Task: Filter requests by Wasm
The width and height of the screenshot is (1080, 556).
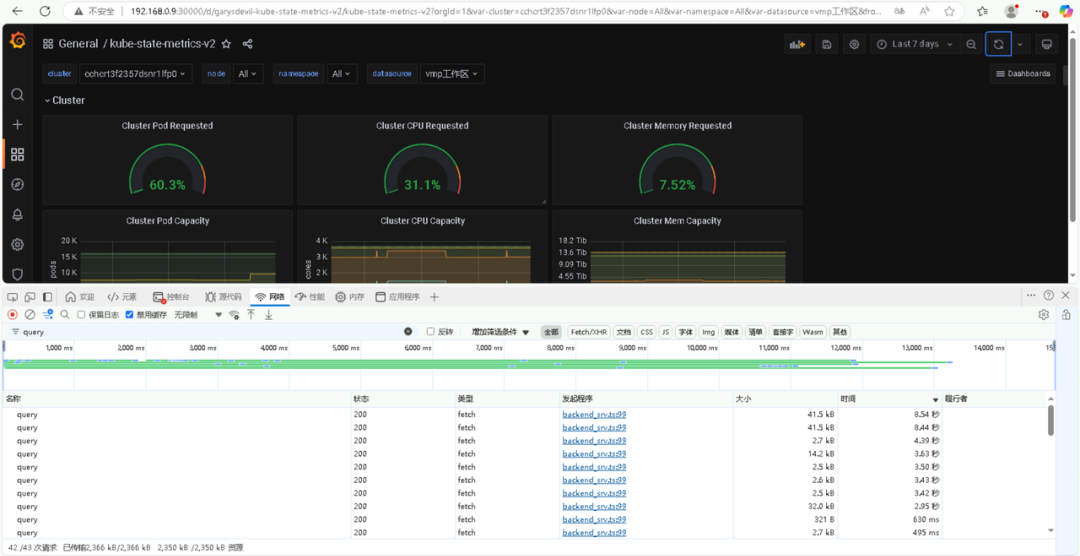Action: 813,331
